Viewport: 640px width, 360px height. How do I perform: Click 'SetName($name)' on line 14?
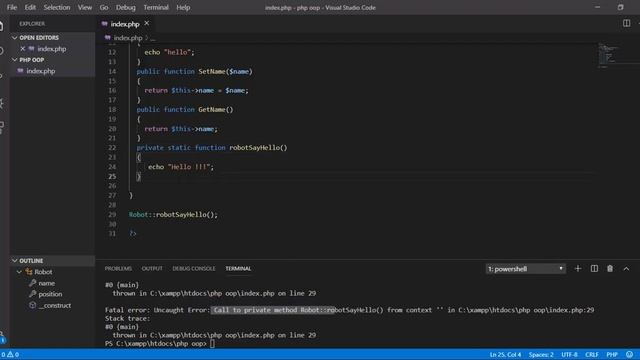225,71
